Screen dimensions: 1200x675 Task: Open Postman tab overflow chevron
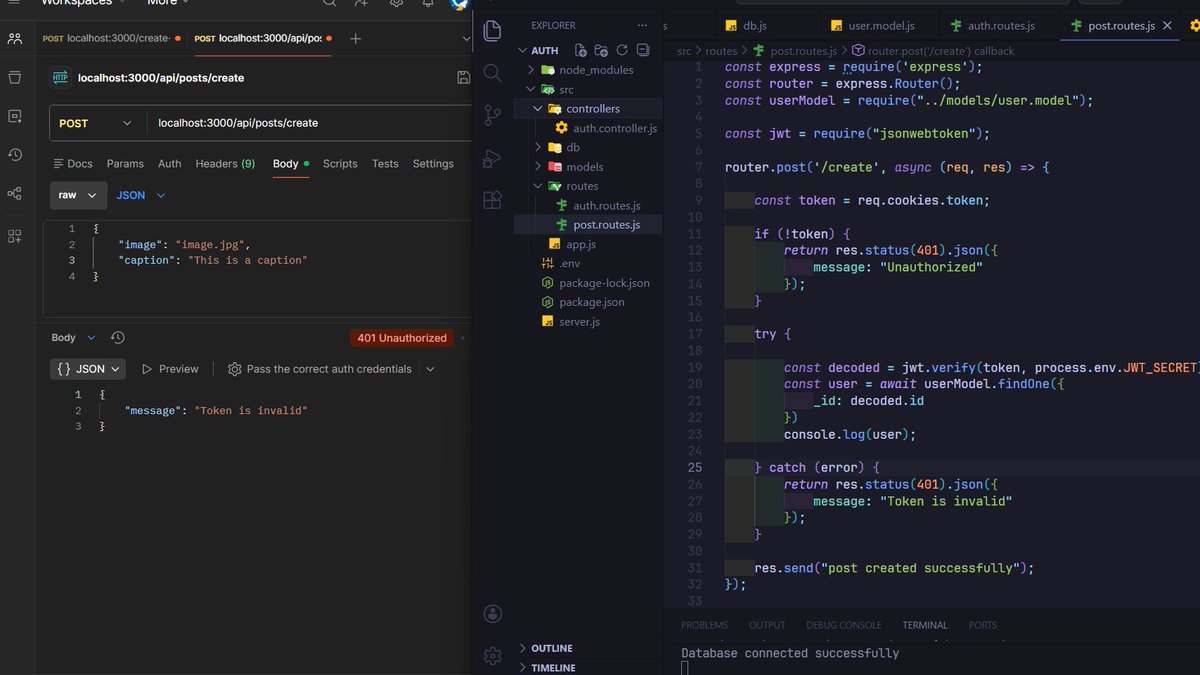[x=465, y=38]
